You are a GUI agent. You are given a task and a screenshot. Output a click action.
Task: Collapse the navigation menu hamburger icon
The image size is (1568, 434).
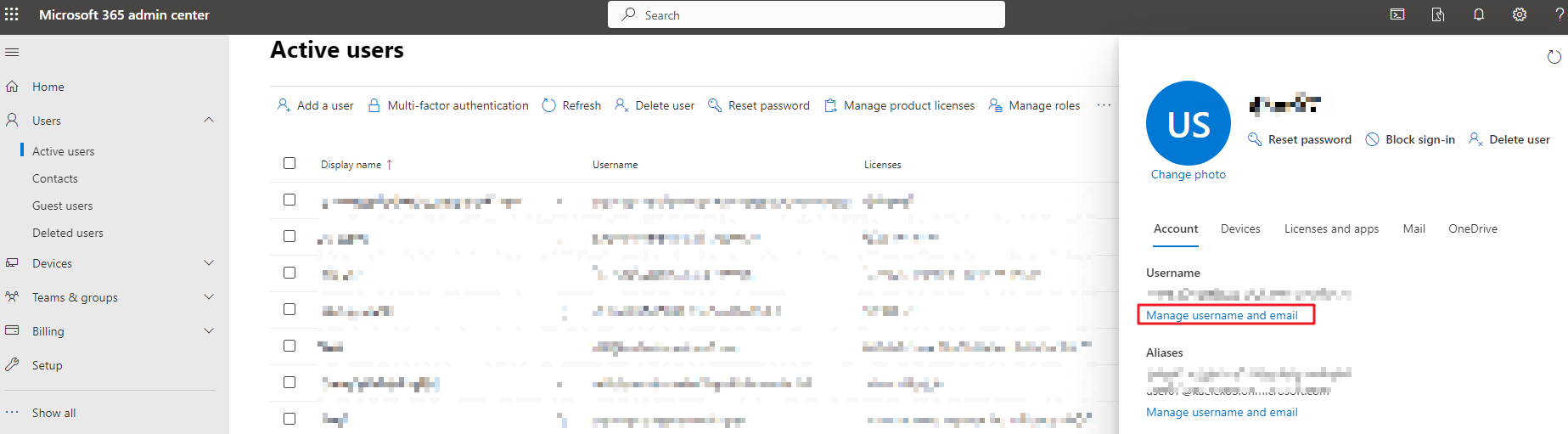(x=12, y=53)
